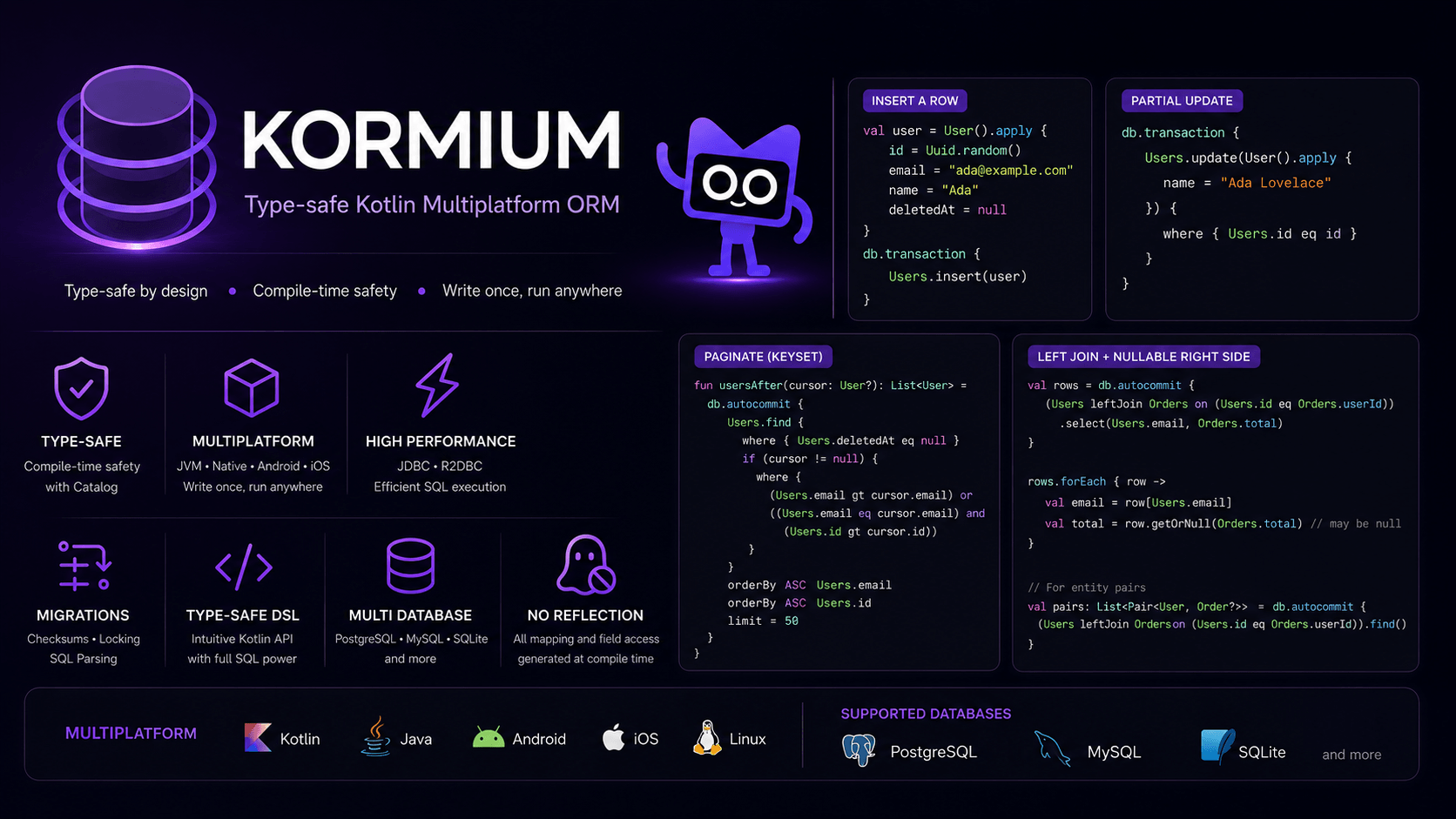Click 'Efficient SQL execution' text
The width and height of the screenshot is (1456, 819).
440,487
